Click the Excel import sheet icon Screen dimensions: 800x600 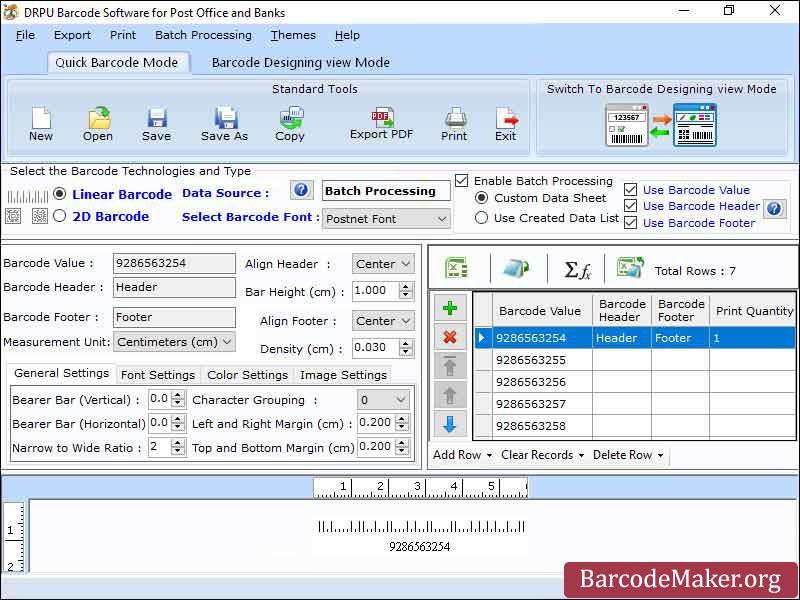pos(456,268)
